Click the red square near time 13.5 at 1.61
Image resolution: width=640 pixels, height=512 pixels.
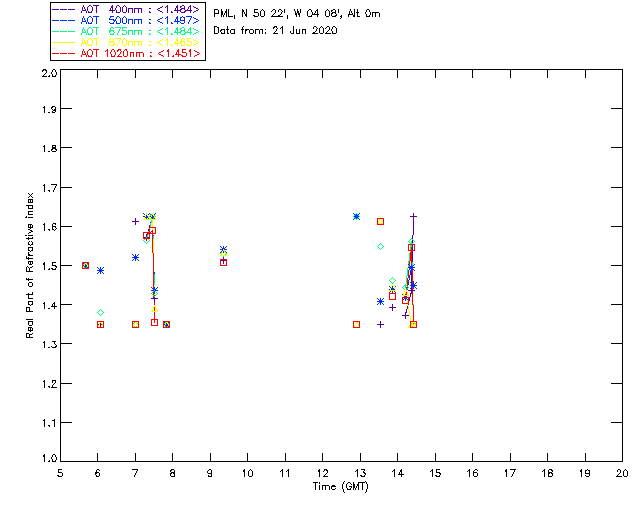(x=380, y=222)
